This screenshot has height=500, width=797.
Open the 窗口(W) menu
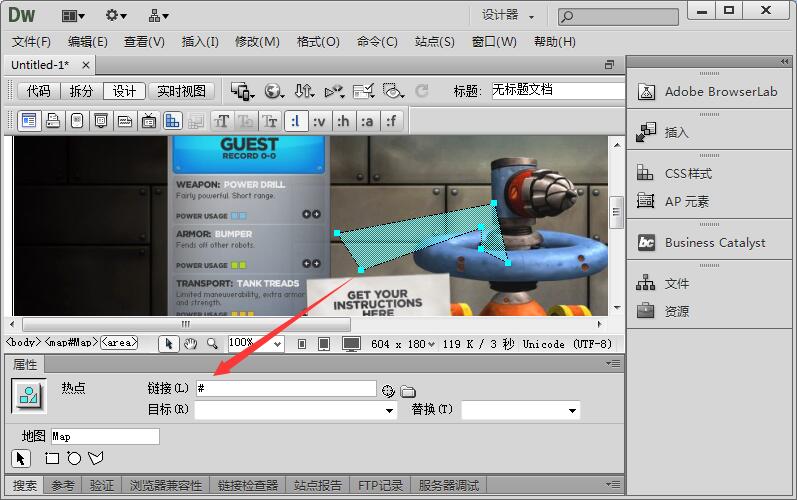[x=494, y=42]
